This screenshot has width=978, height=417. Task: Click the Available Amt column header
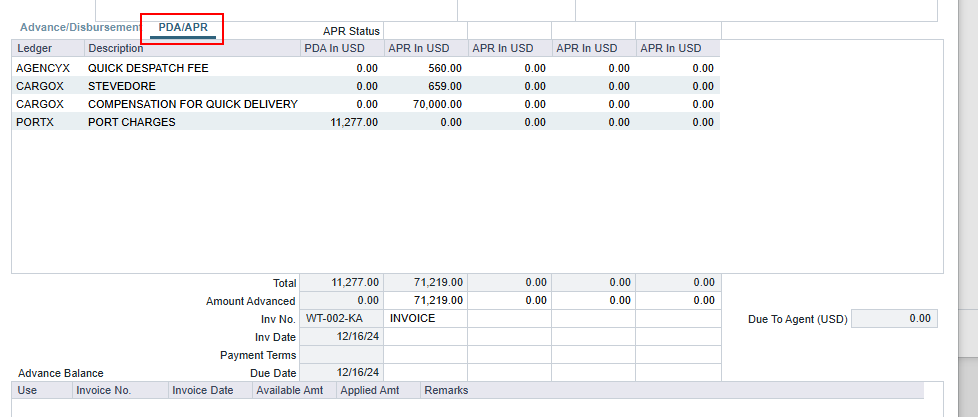(x=294, y=390)
